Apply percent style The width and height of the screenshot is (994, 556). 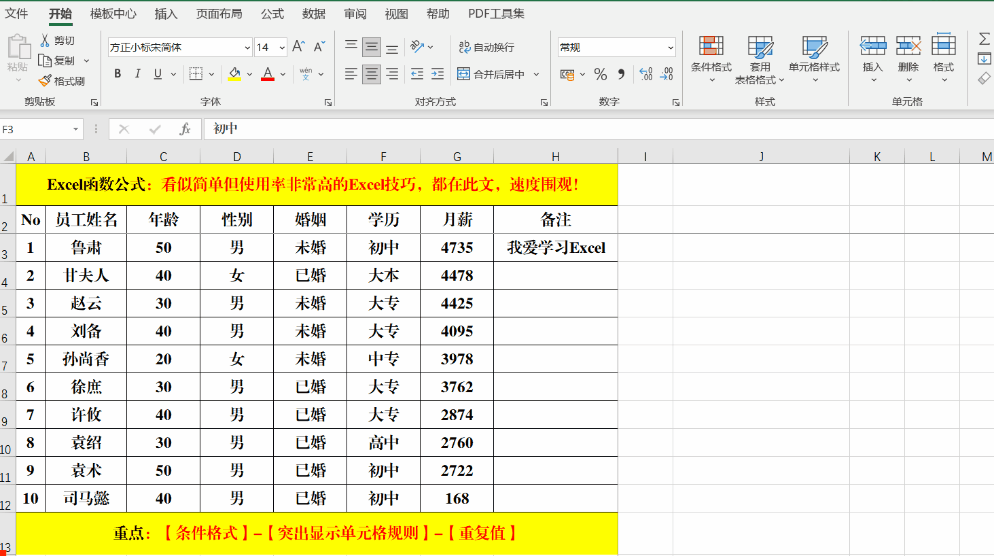click(600, 74)
